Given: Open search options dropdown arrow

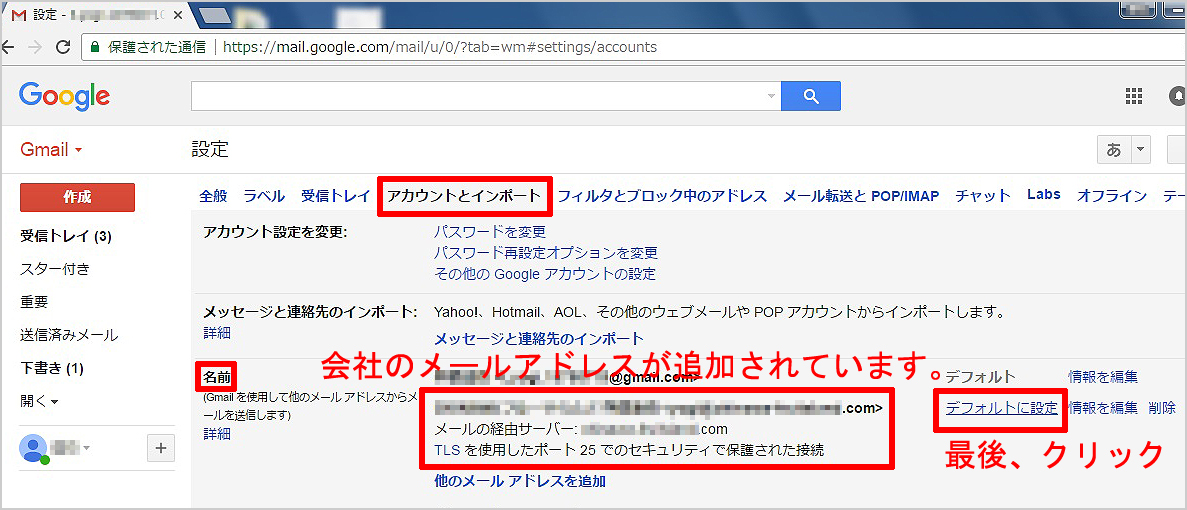Looking at the screenshot, I should [x=771, y=96].
